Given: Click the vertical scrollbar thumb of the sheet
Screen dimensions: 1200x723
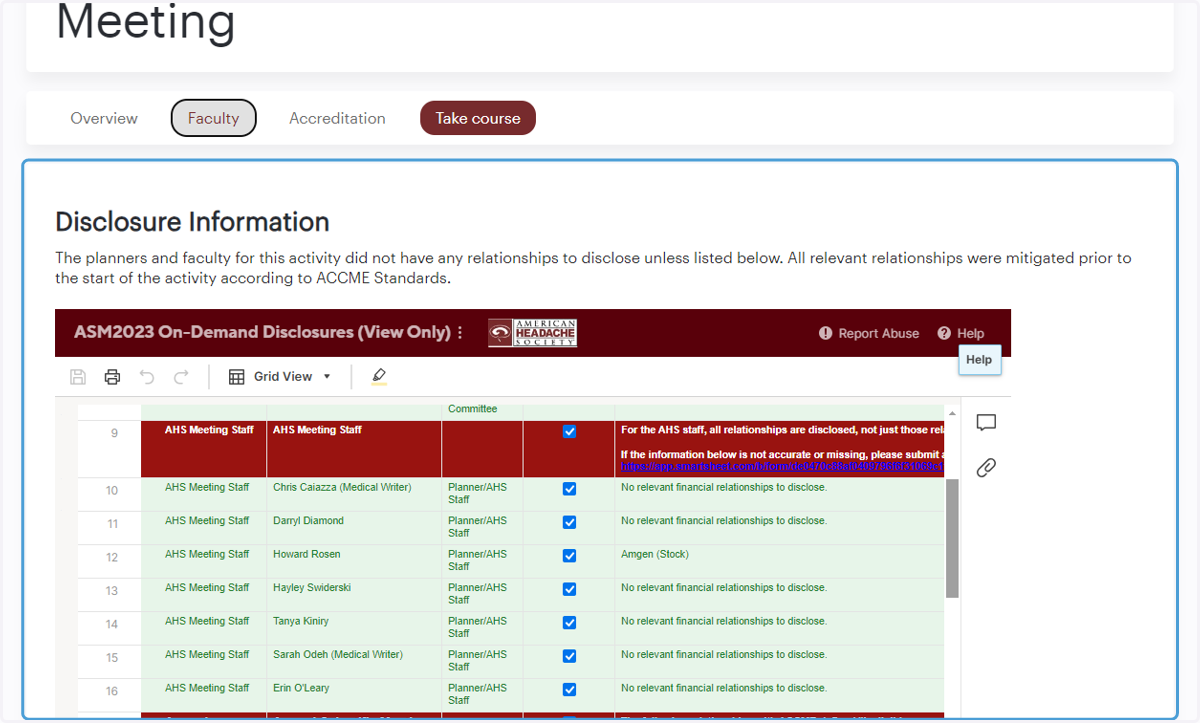Looking at the screenshot, I should (x=952, y=537).
